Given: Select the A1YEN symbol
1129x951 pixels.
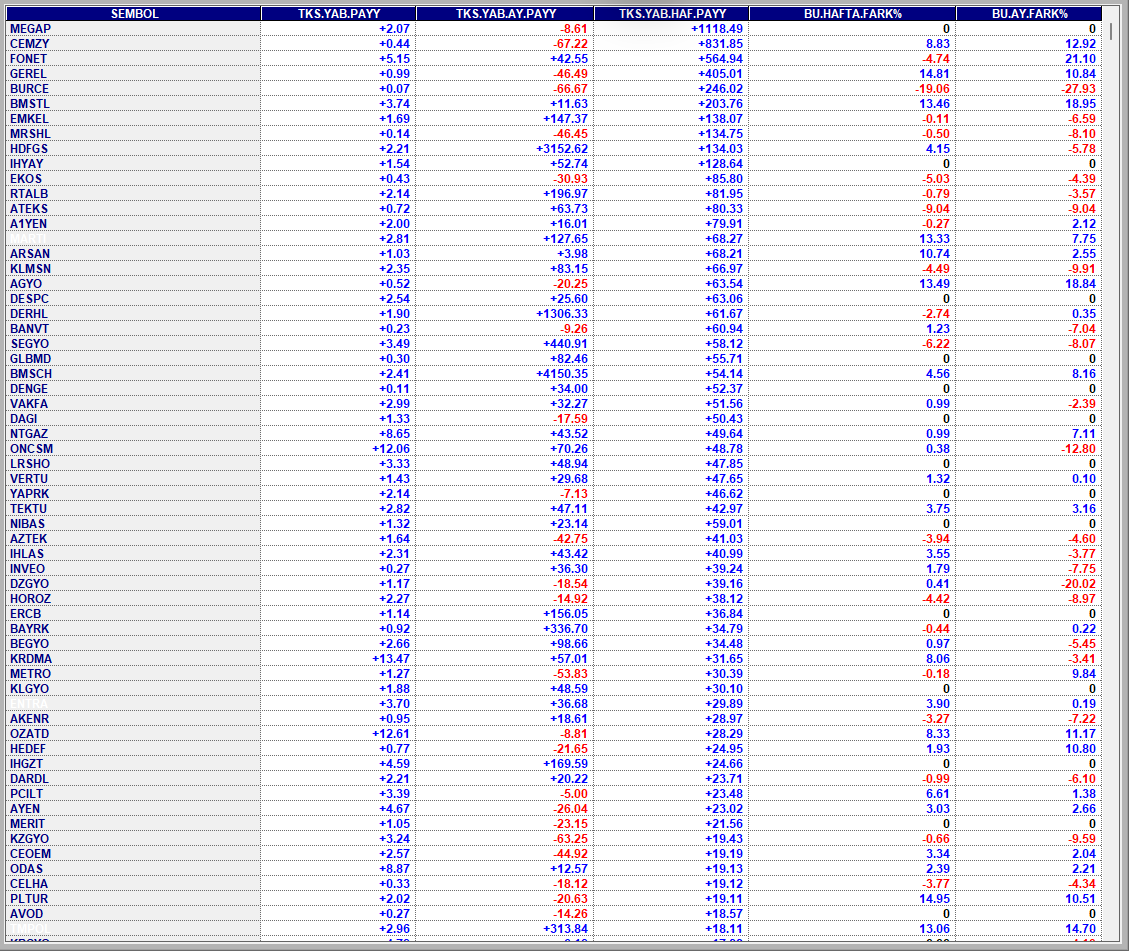Looking at the screenshot, I should (28, 224).
